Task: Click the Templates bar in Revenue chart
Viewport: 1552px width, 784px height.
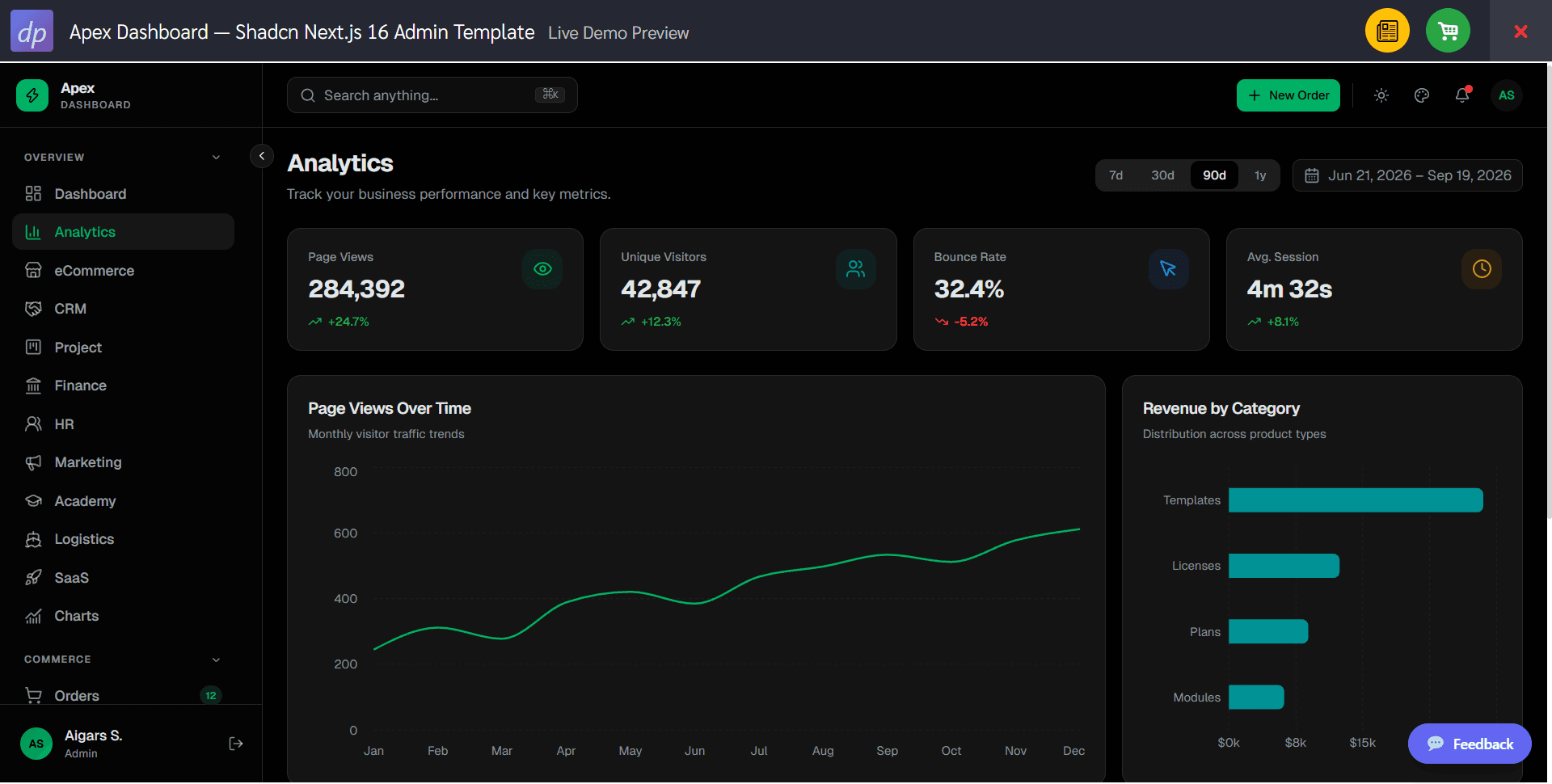Action: click(1356, 500)
